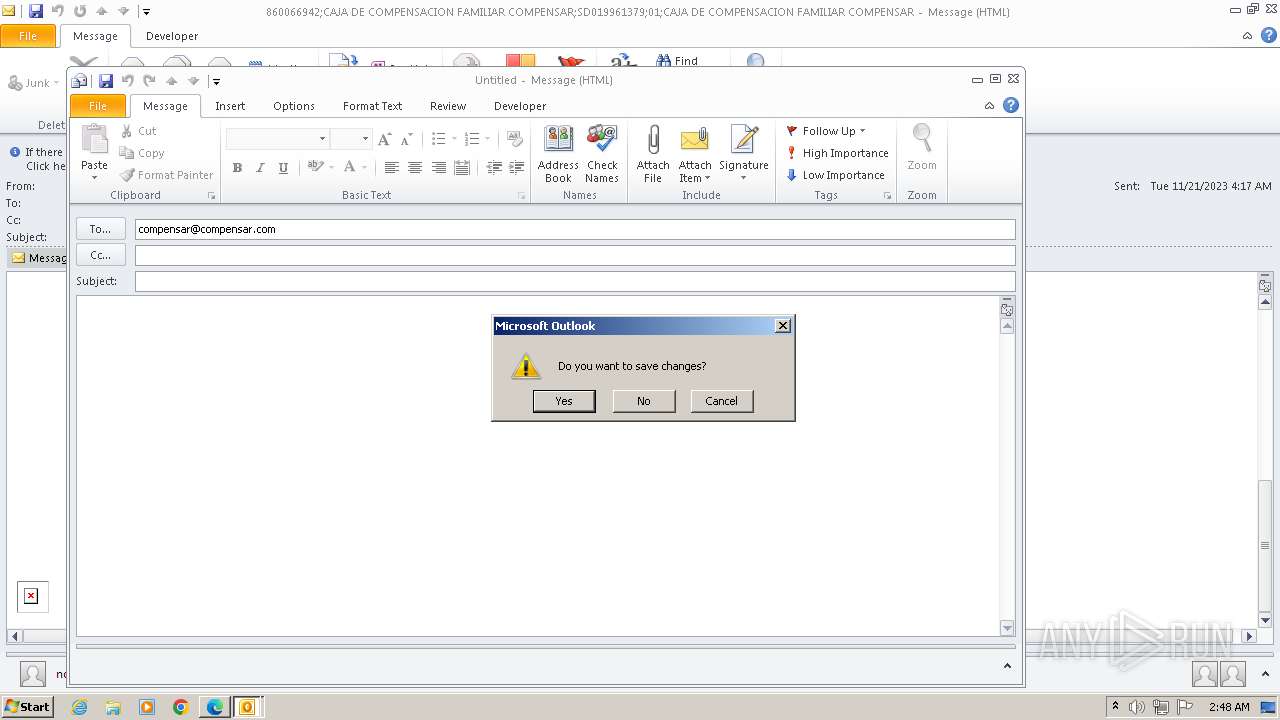1280x720 pixels.
Task: Click the Cc recipients field
Action: click(x=575, y=255)
